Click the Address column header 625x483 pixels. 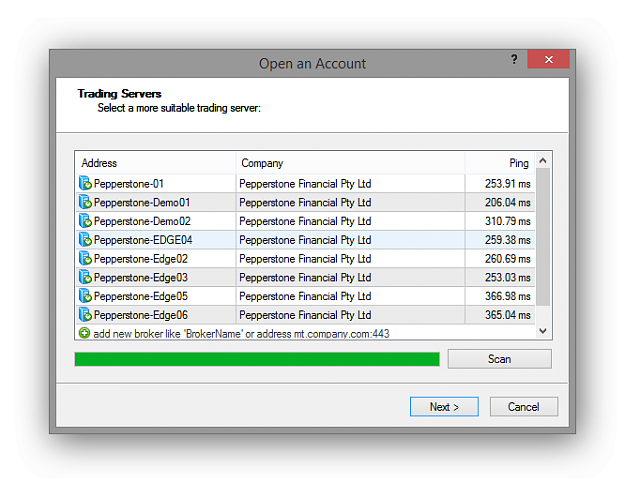(155, 163)
